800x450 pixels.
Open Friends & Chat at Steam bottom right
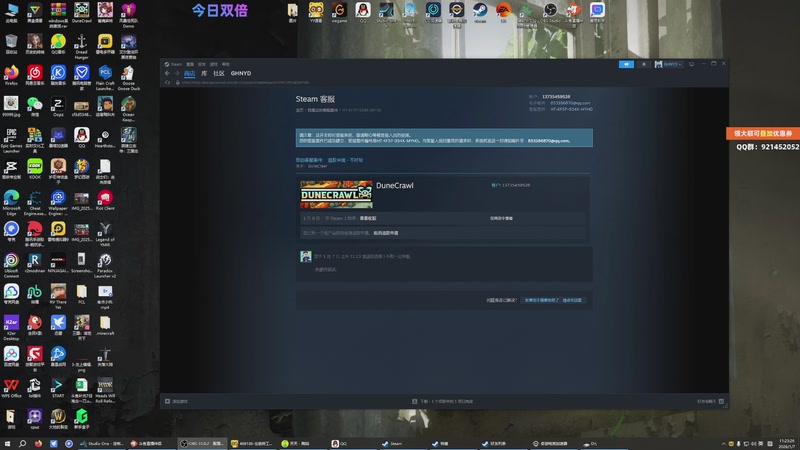(x=710, y=402)
